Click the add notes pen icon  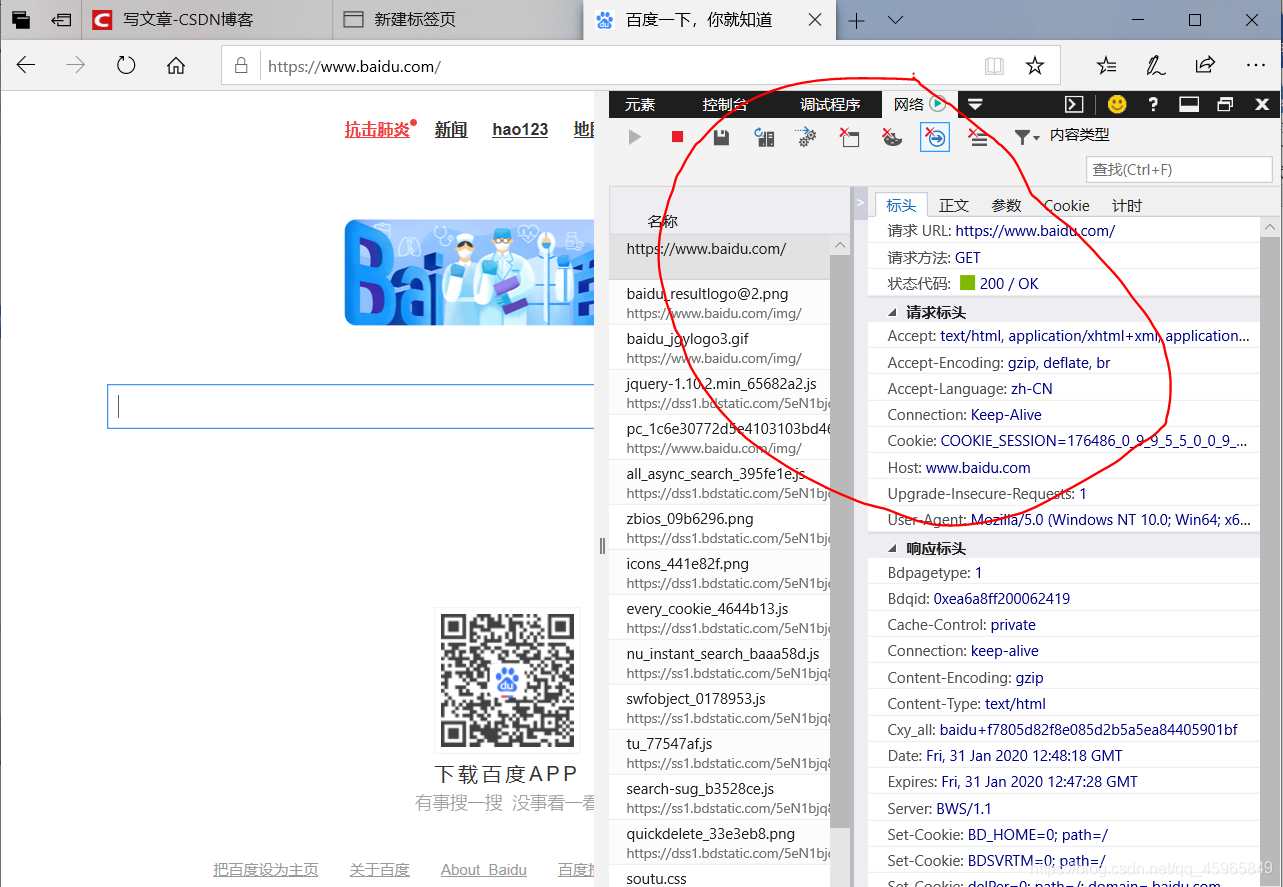tap(1155, 66)
